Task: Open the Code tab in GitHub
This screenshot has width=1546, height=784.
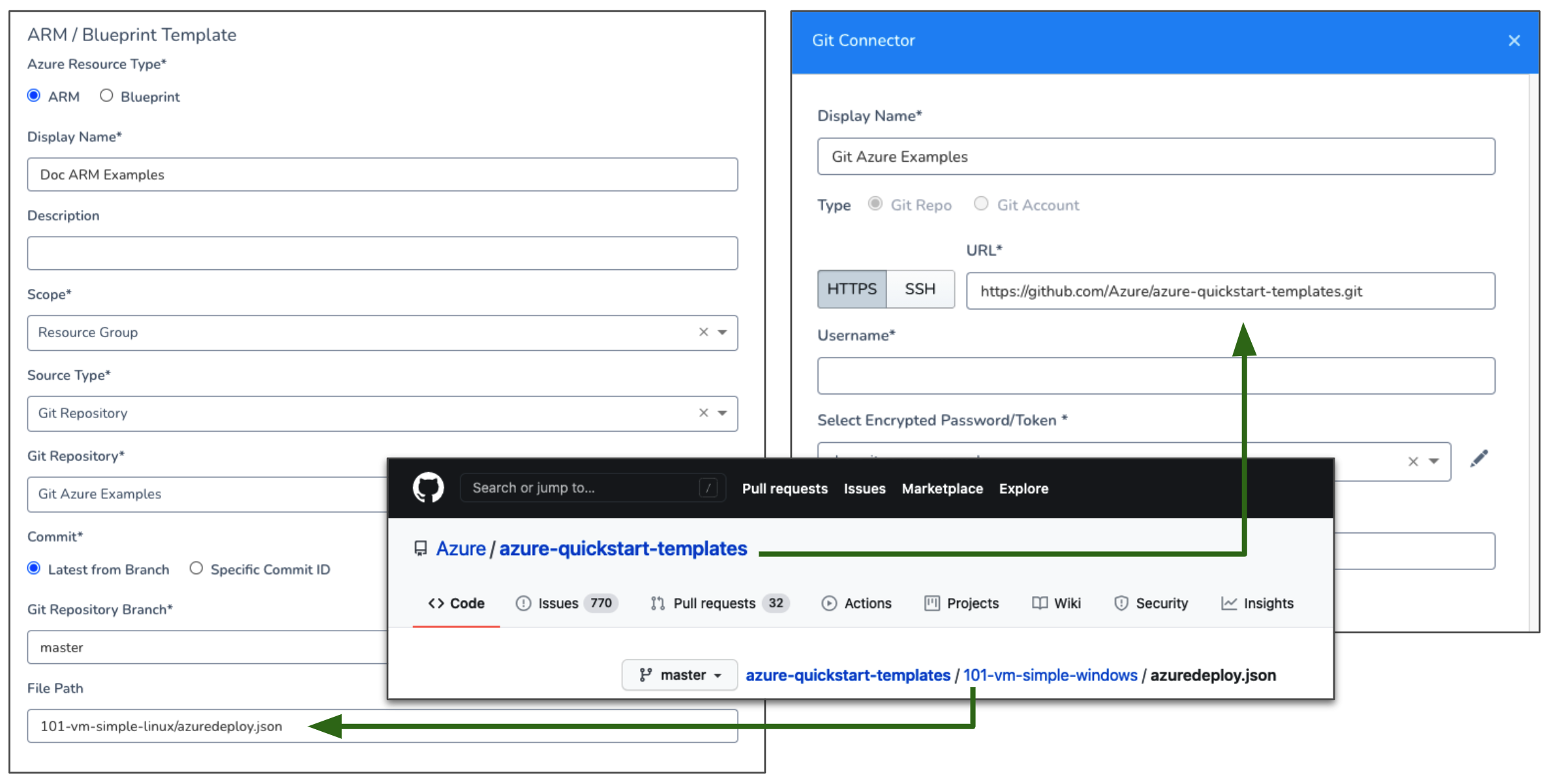Action: coord(456,603)
